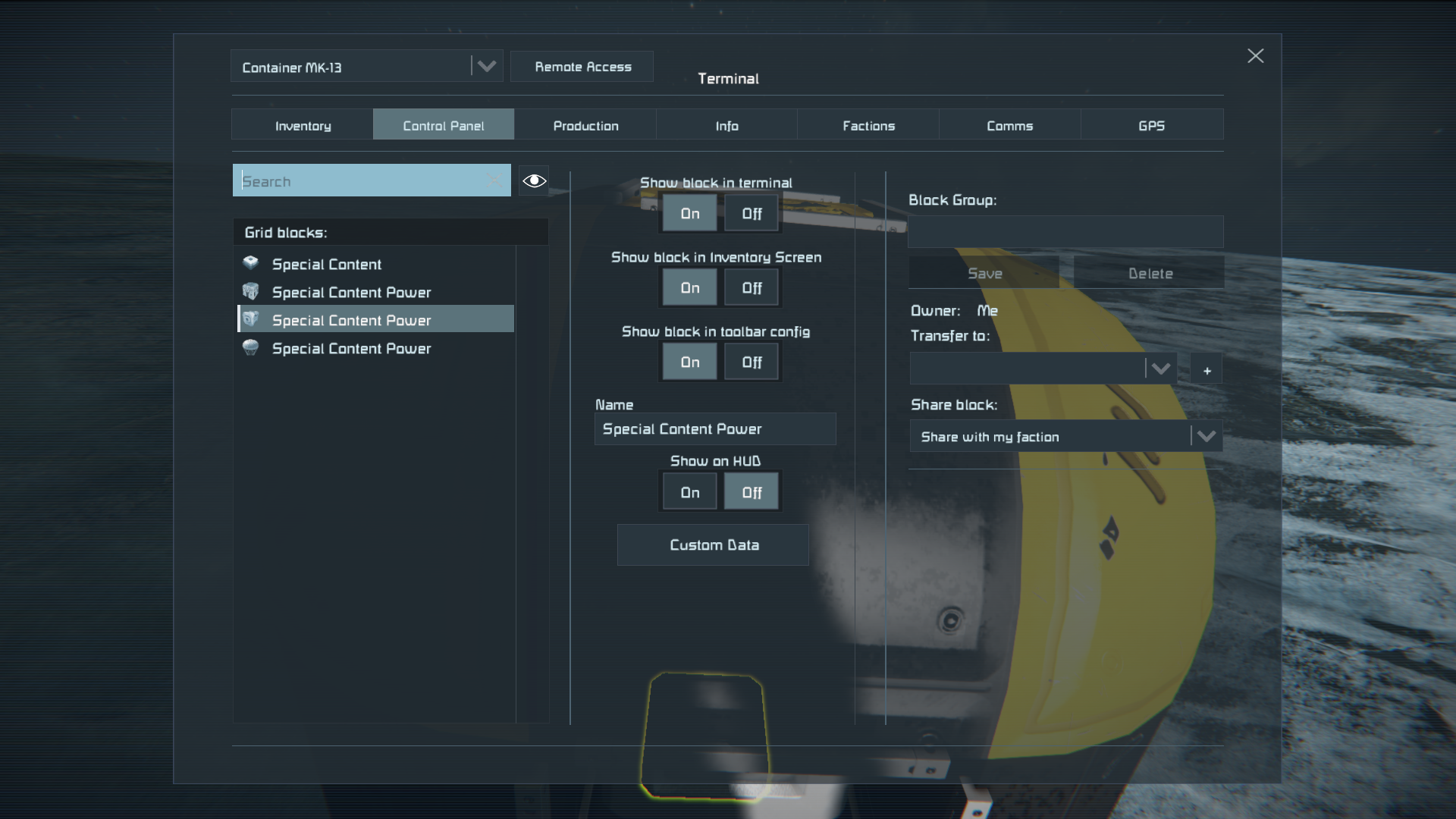The image size is (1456, 819).
Task: Click the highlighted Special Content Power icon
Action: click(251, 319)
